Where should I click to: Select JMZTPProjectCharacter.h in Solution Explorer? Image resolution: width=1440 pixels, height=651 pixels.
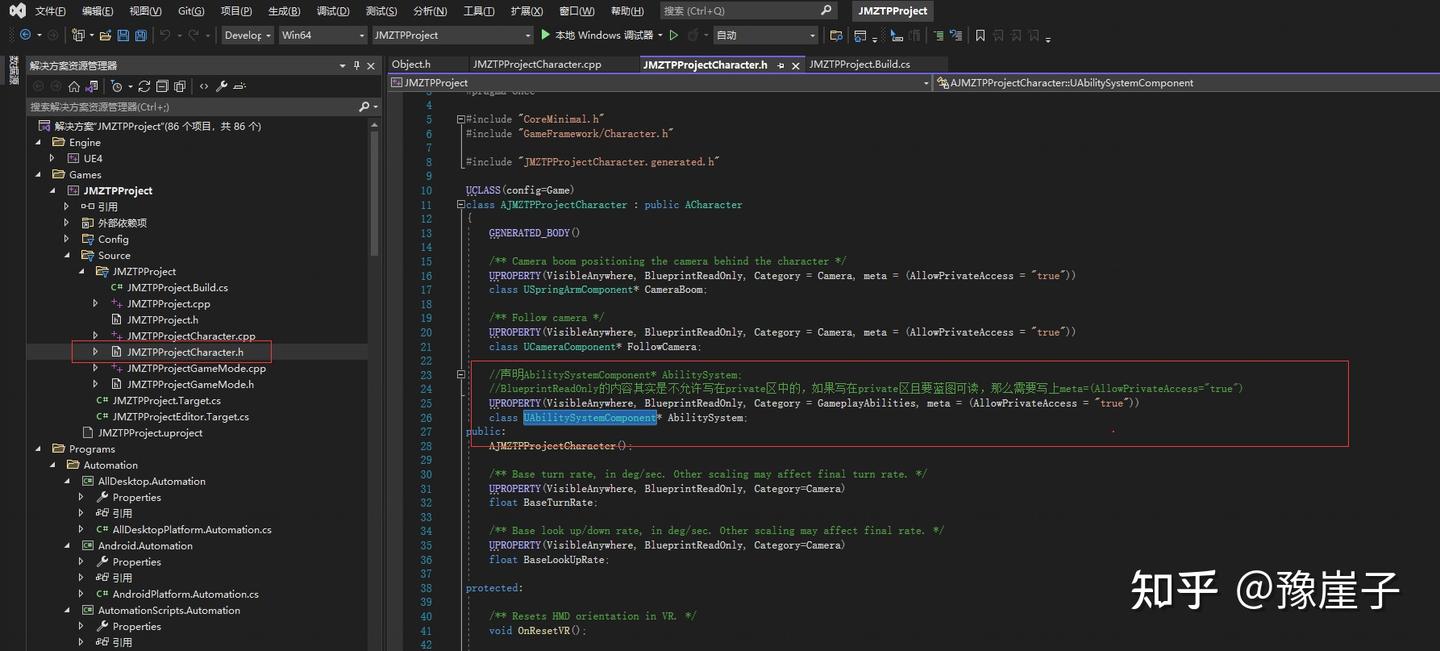point(185,352)
